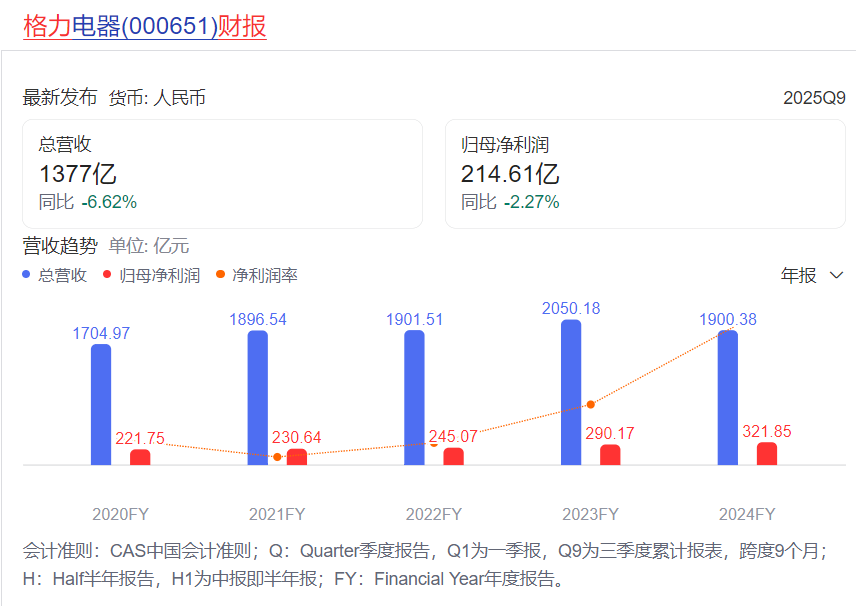Click the 归母净利润 214.61亿 summary card
The height and width of the screenshot is (606, 856).
pyautogui.click(x=644, y=174)
